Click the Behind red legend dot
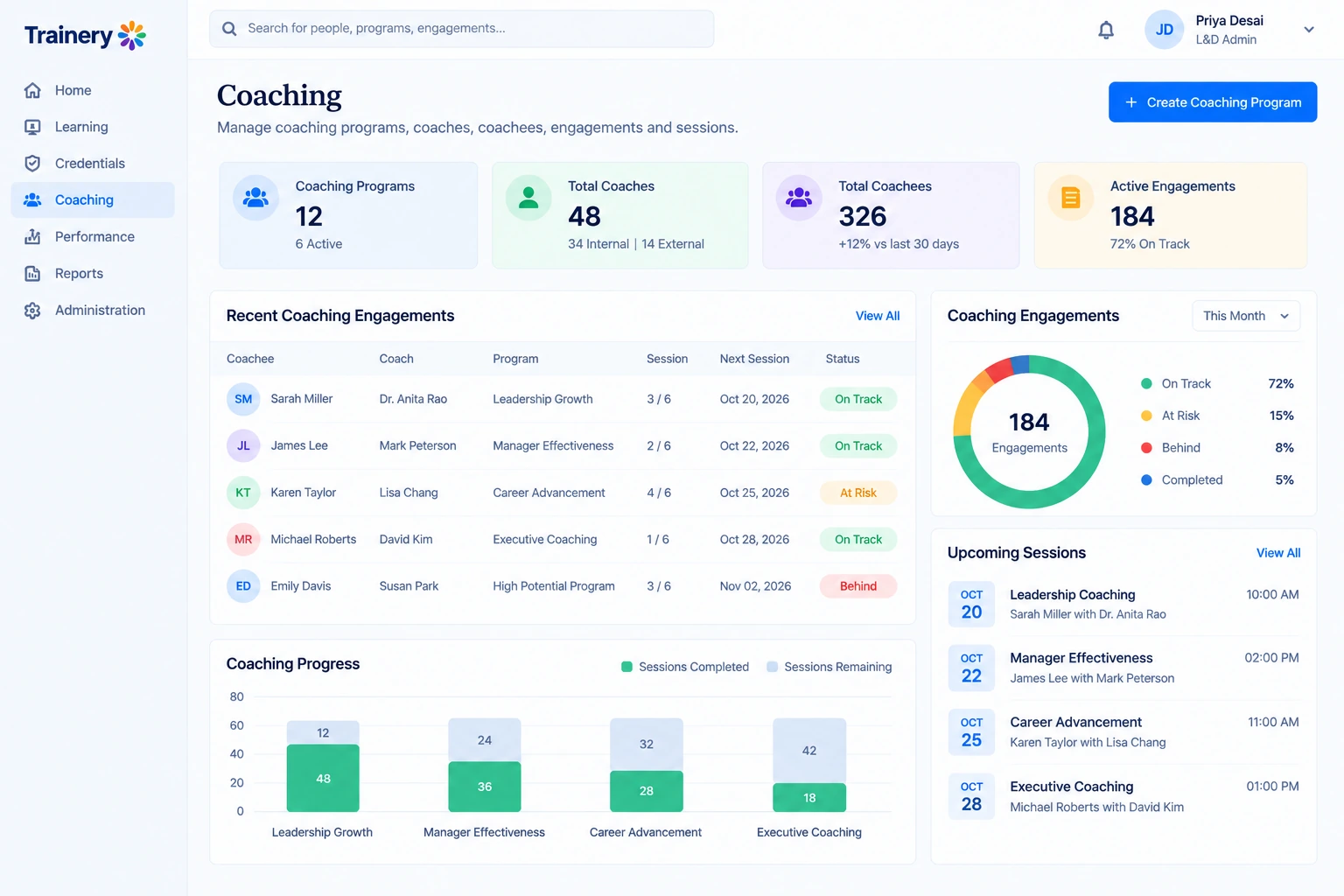The height and width of the screenshot is (896, 1344). tap(1146, 448)
